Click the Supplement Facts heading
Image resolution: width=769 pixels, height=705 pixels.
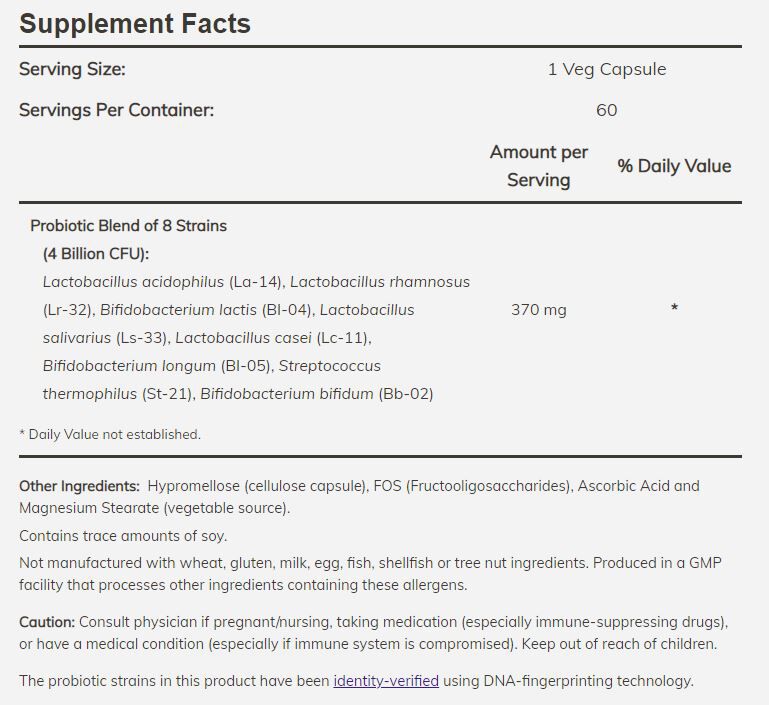pos(135,23)
